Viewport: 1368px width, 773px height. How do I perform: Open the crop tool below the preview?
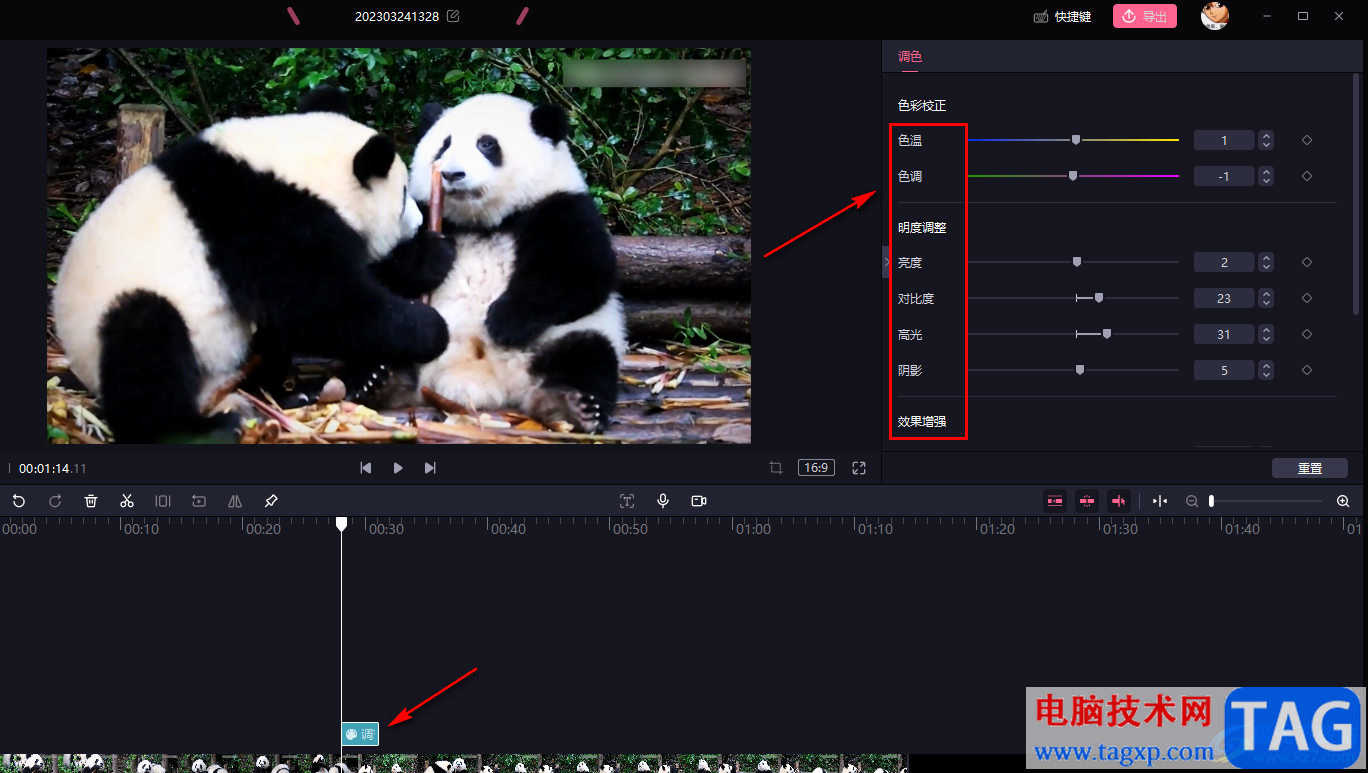[776, 468]
